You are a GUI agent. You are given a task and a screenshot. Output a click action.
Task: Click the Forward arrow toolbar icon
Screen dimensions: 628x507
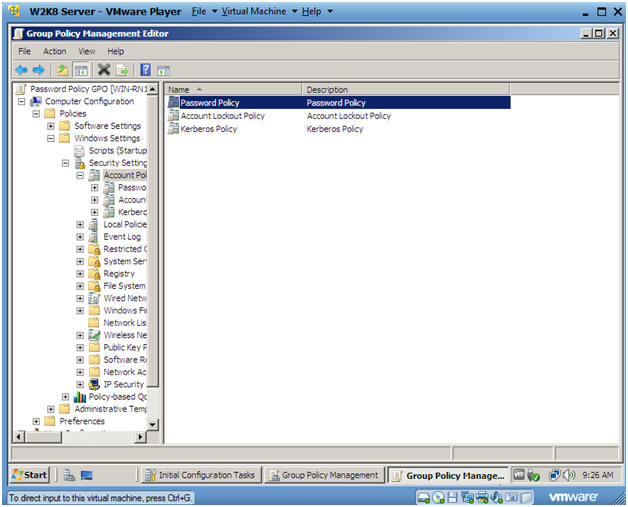click(38, 70)
